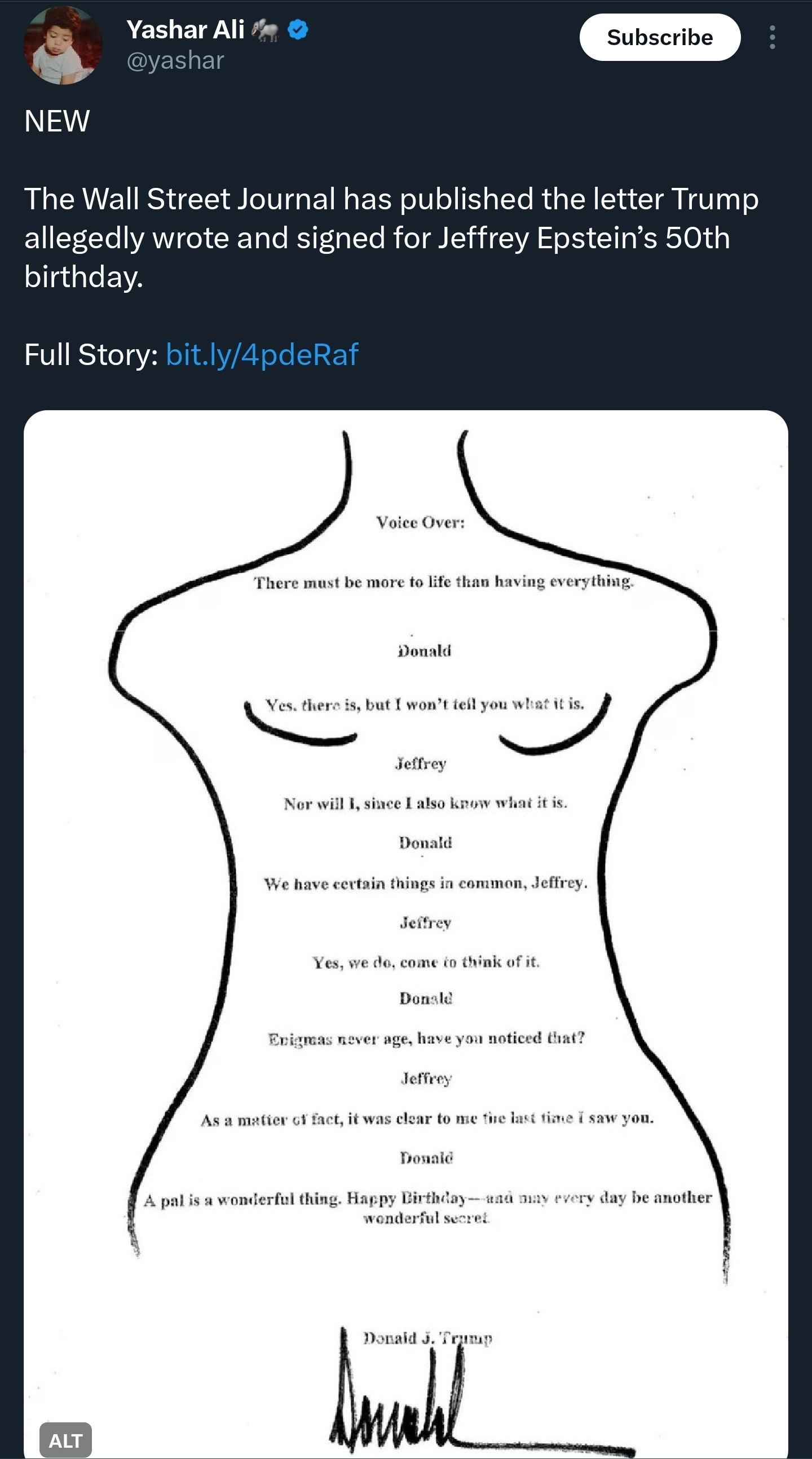
Task: Tap the "There must be more to life" line
Action: click(444, 582)
